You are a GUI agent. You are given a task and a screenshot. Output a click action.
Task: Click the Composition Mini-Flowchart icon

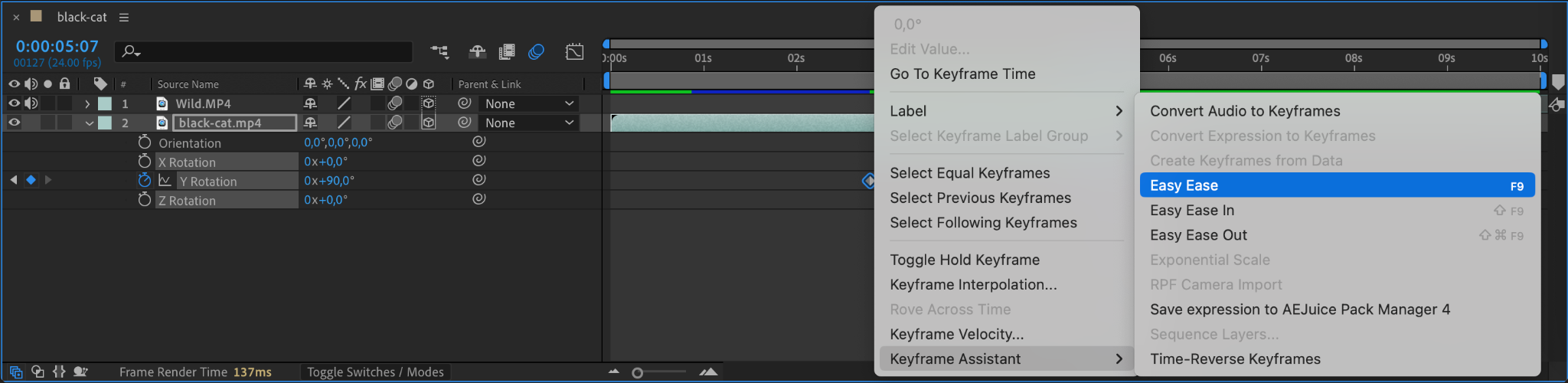pyautogui.click(x=439, y=52)
